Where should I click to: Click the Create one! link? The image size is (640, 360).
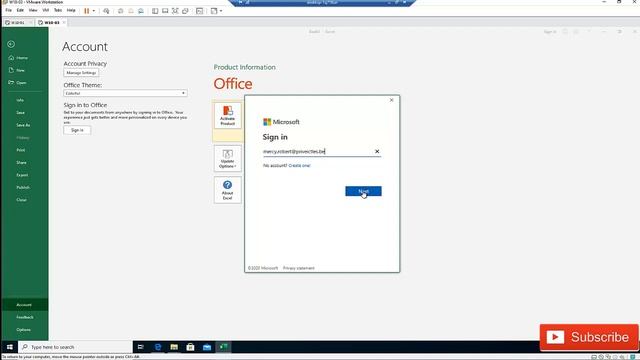[300, 166]
